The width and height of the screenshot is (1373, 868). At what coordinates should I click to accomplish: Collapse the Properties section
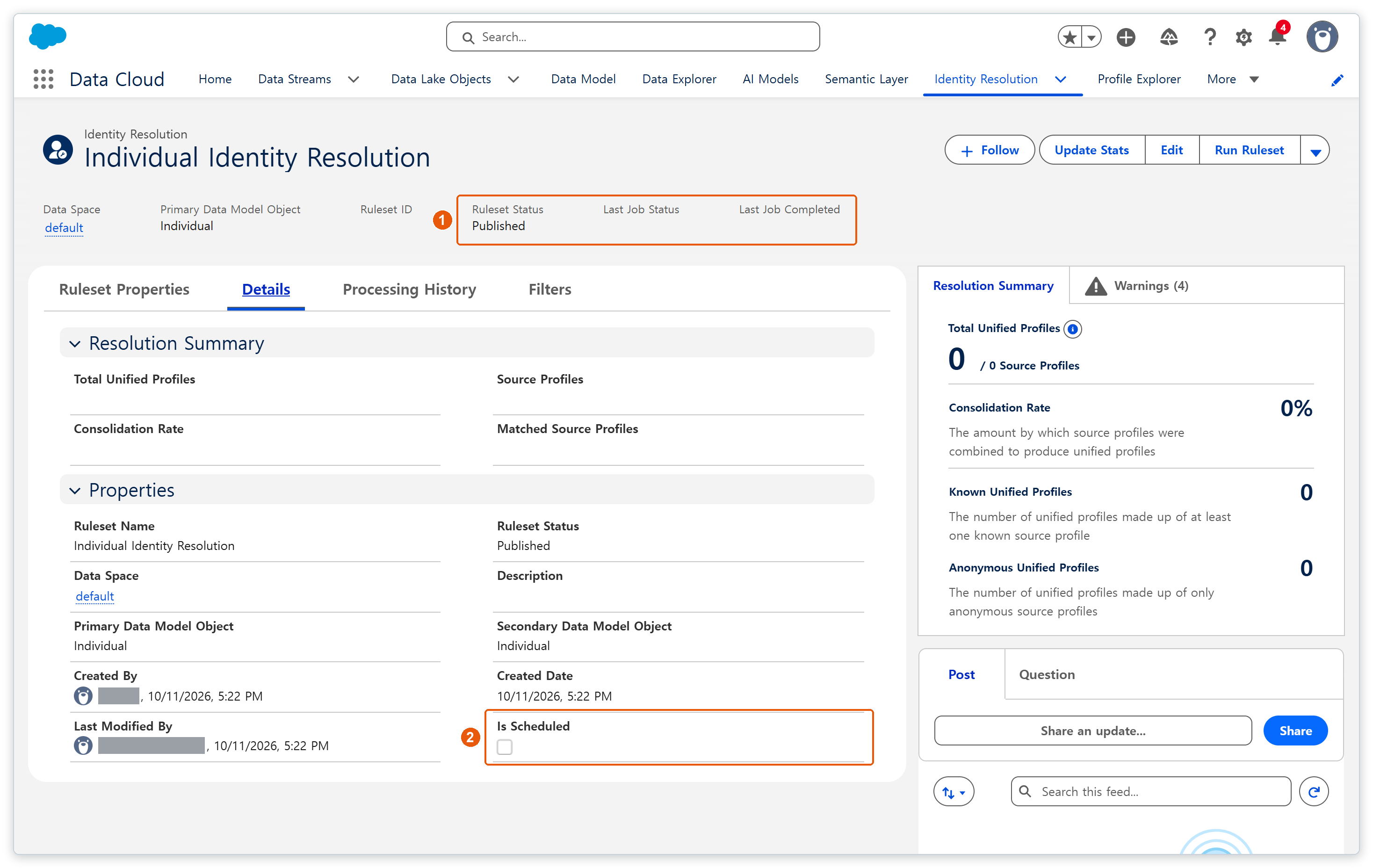click(75, 491)
